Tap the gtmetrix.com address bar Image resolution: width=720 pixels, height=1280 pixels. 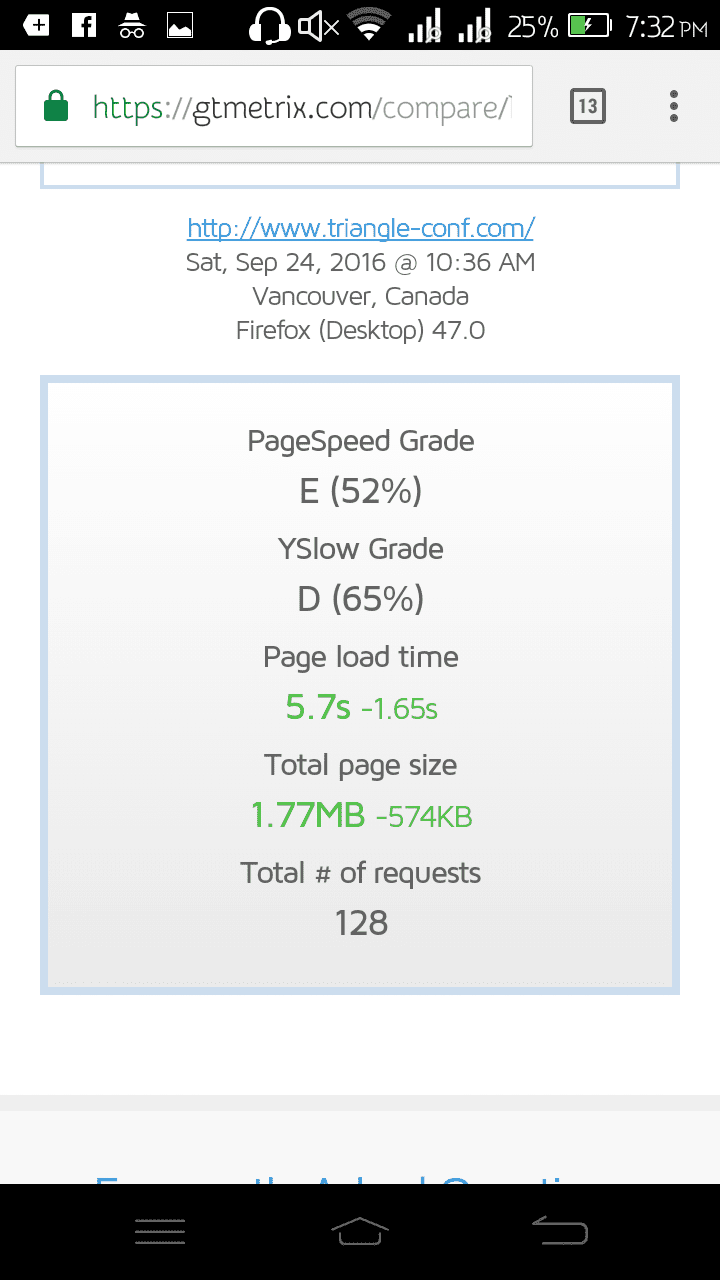tap(300, 107)
